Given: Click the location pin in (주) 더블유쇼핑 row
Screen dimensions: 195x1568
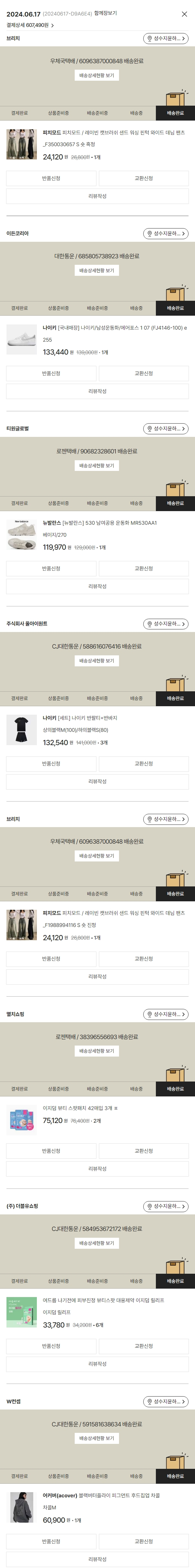Looking at the screenshot, I should 149,1206.
